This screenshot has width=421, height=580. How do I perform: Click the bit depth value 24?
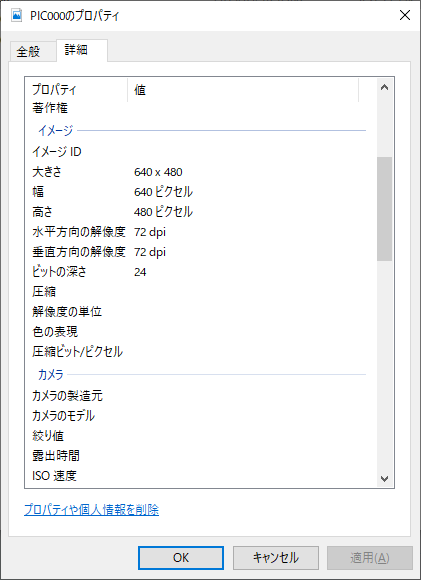click(x=140, y=272)
